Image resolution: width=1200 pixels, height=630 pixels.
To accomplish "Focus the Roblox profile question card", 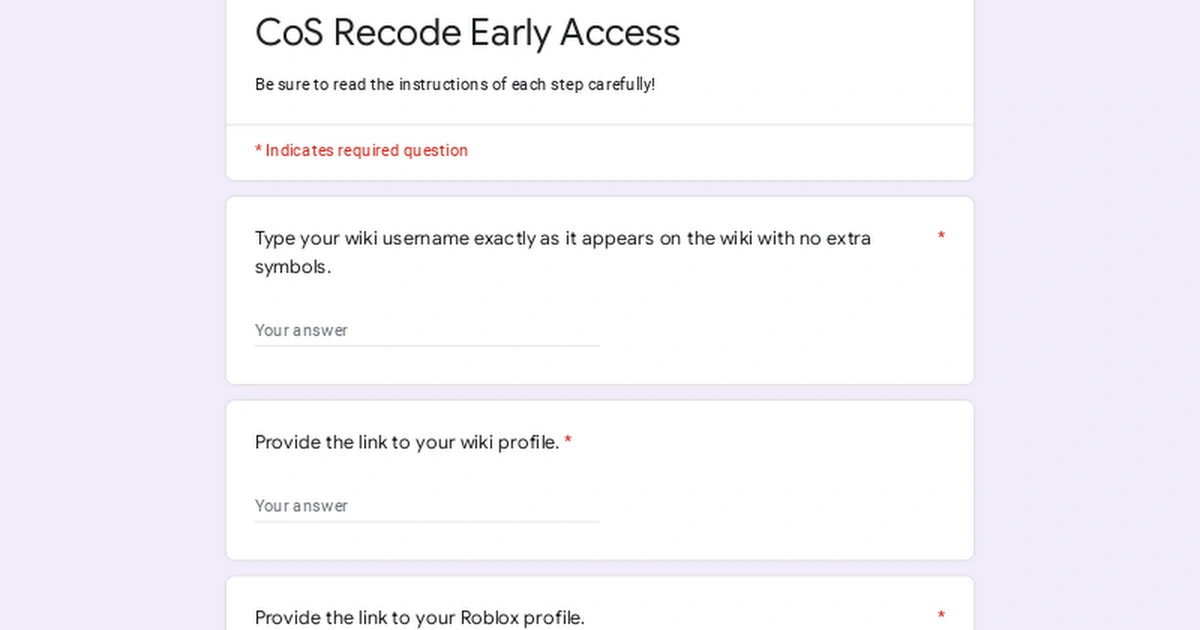I will (x=600, y=600).
